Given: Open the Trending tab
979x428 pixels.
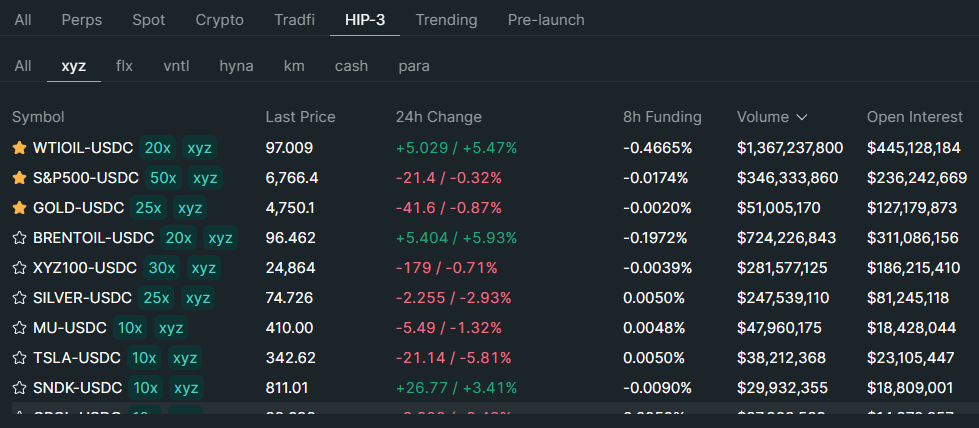Looking at the screenshot, I should pos(446,20).
